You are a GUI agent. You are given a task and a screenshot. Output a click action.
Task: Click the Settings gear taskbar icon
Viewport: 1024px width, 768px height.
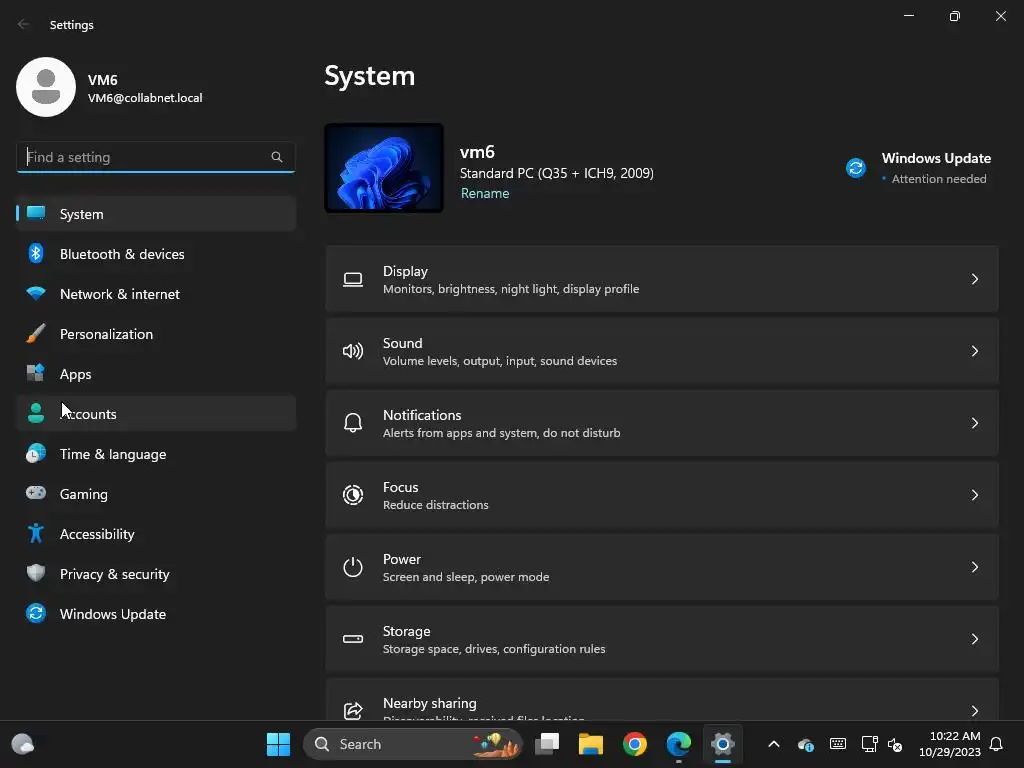(723, 744)
